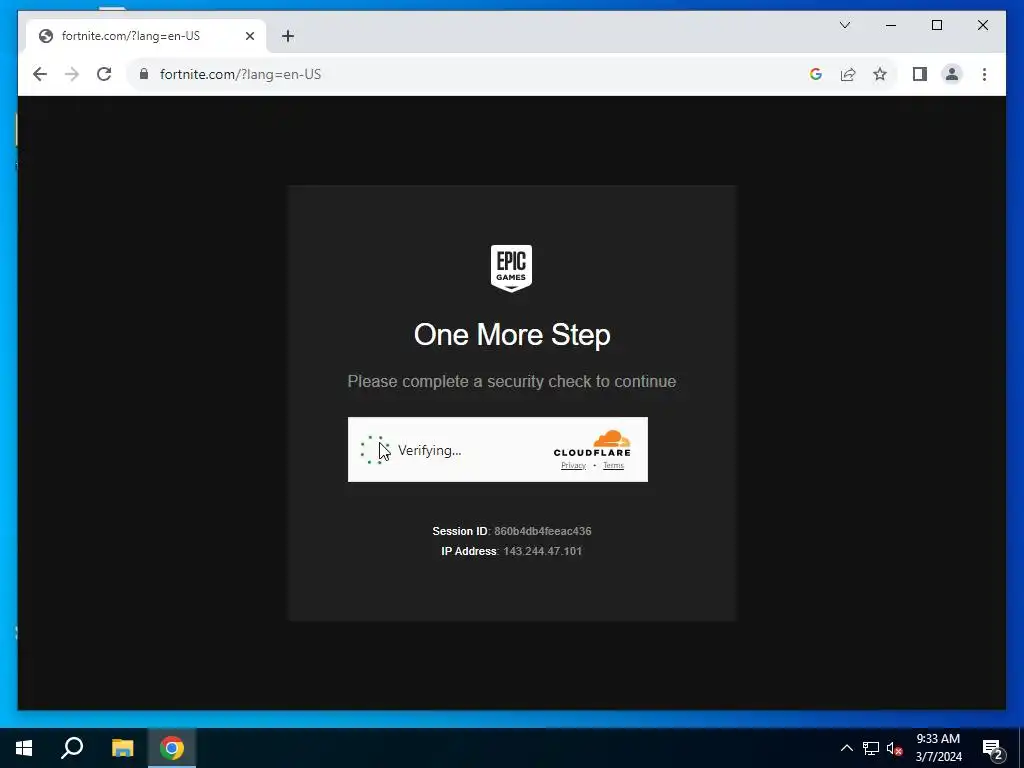Go back using the browser back arrow

(x=40, y=74)
